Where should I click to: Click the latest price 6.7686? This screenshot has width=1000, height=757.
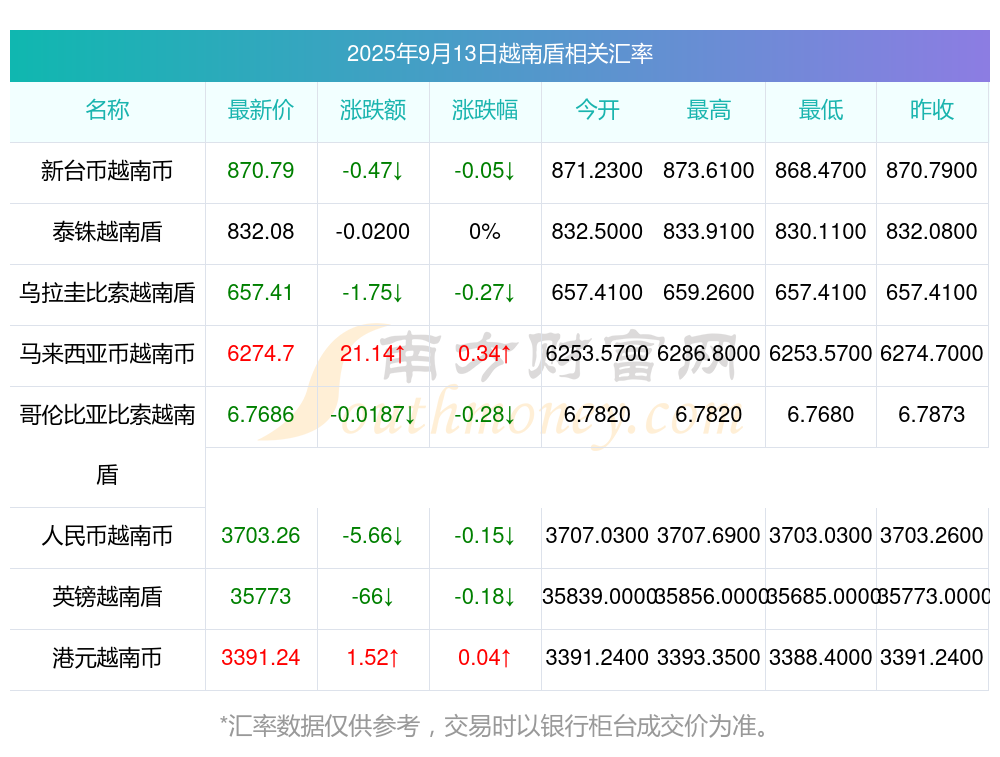pos(261,415)
